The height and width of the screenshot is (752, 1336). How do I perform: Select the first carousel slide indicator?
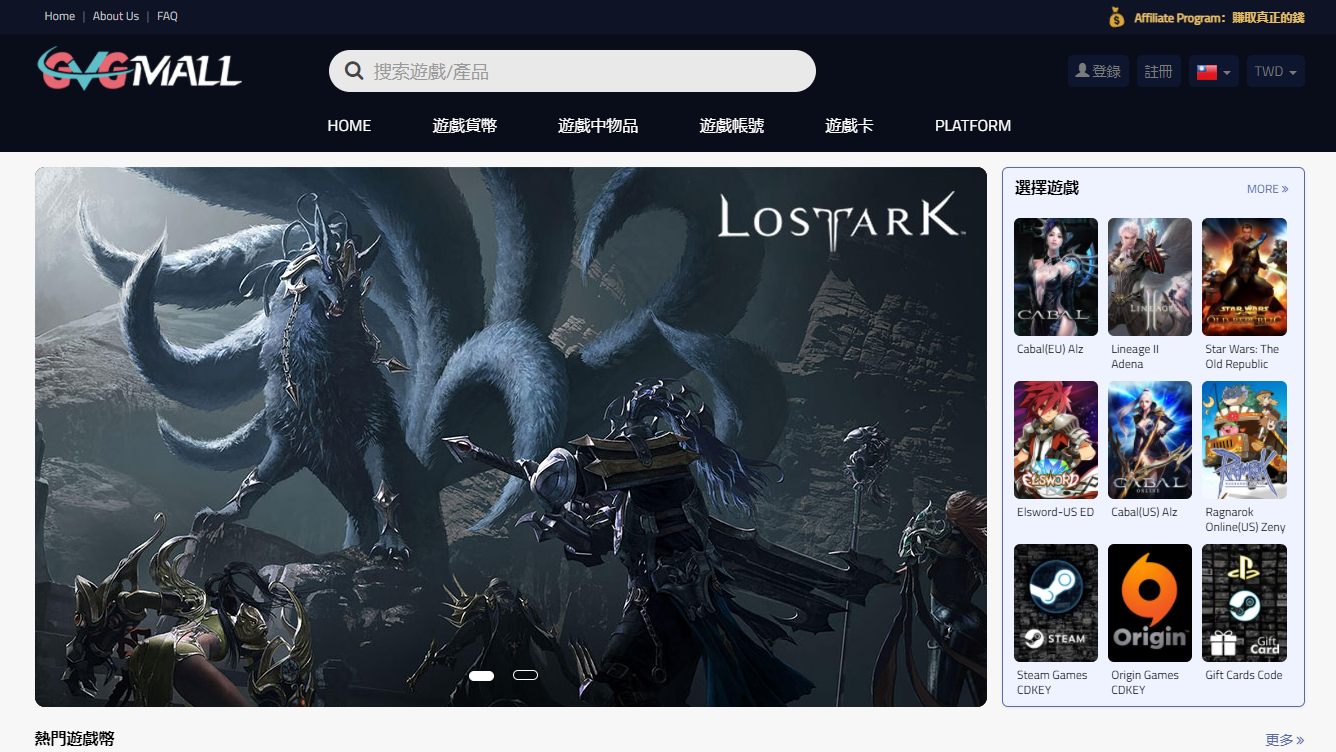[481, 676]
